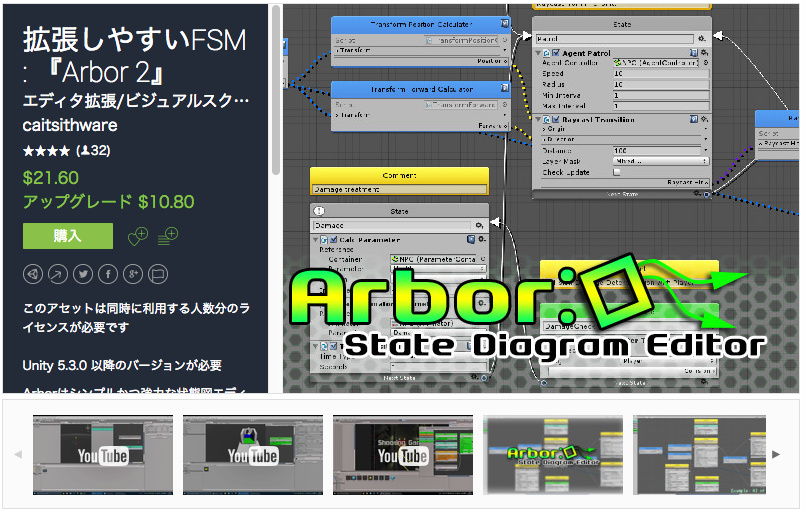
Task: Click the Transform Forward Calculator help icon
Action: 505,89
